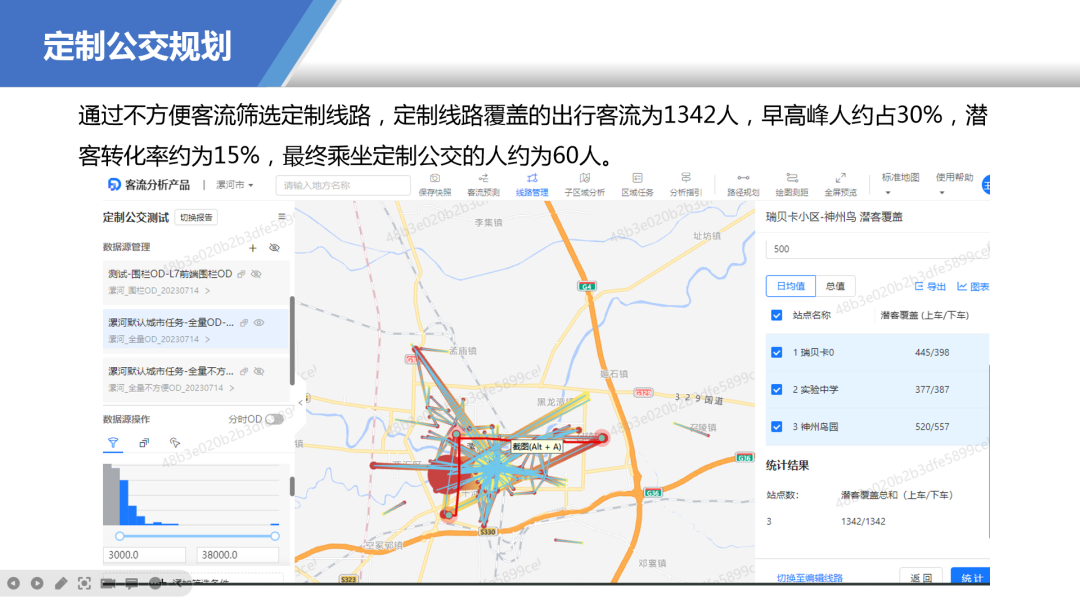Open the 区域任务 regional tasks panel

[638, 186]
